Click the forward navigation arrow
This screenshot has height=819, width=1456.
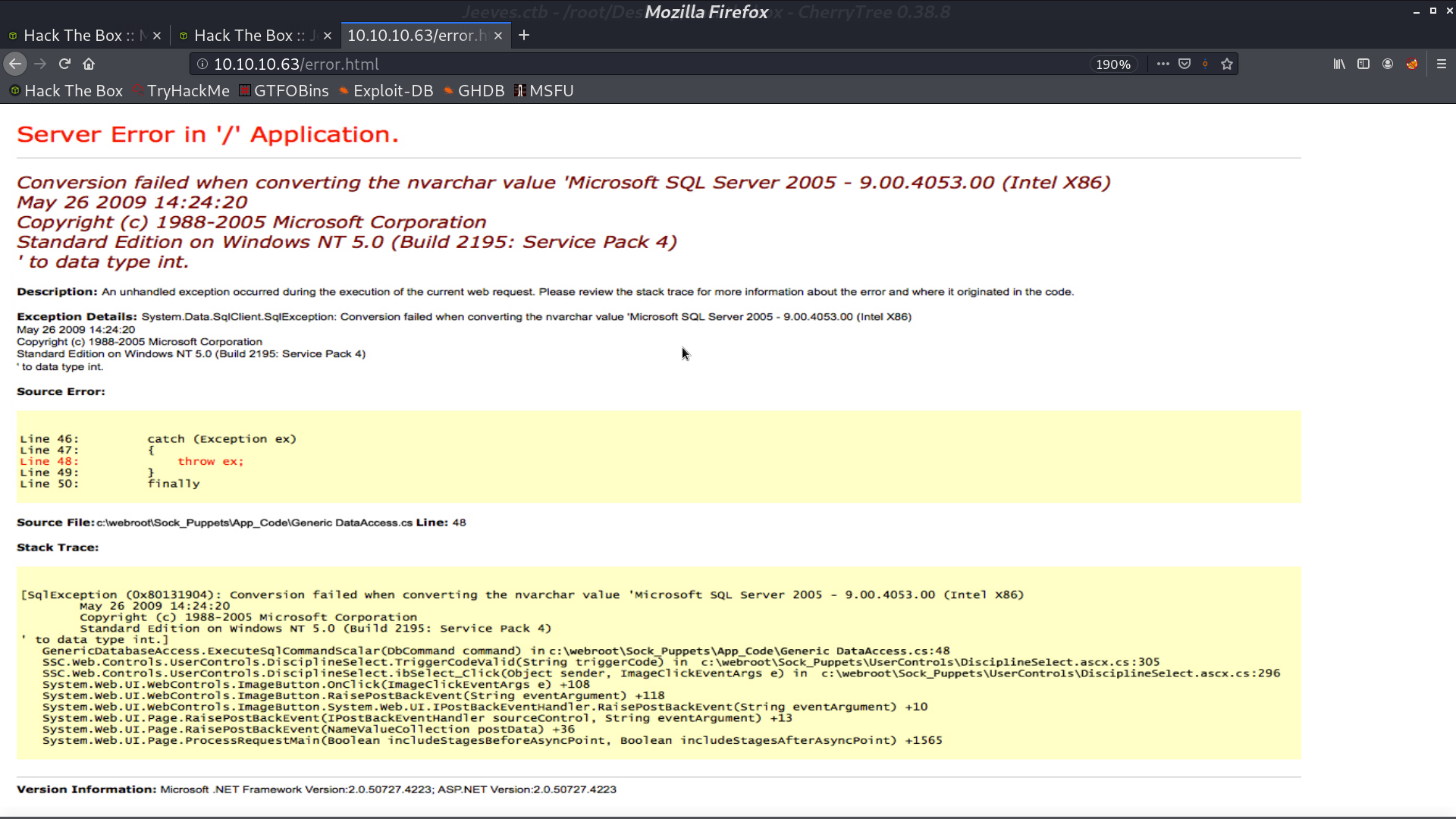(40, 64)
